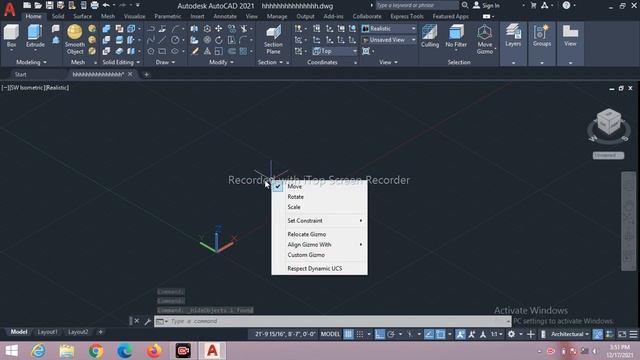640x360 pixels.
Task: Click the search magnifier icon
Action: pos(465,5)
